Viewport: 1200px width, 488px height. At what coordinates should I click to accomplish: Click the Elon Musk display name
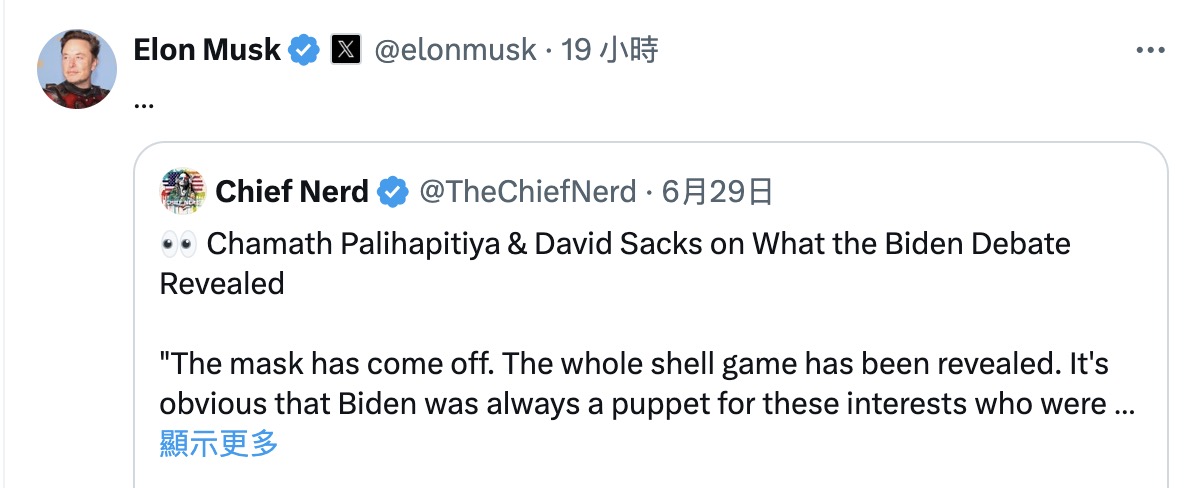pyautogui.click(x=207, y=50)
